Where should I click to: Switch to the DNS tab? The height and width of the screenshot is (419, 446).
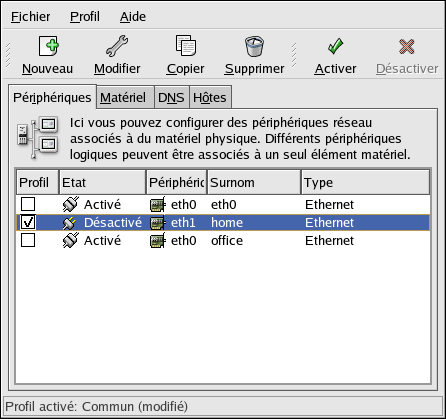[x=171, y=97]
